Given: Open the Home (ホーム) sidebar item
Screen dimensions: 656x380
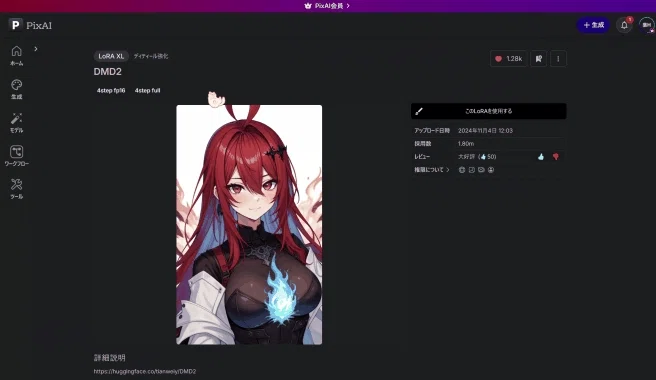Looking at the screenshot, I should pos(16,55).
